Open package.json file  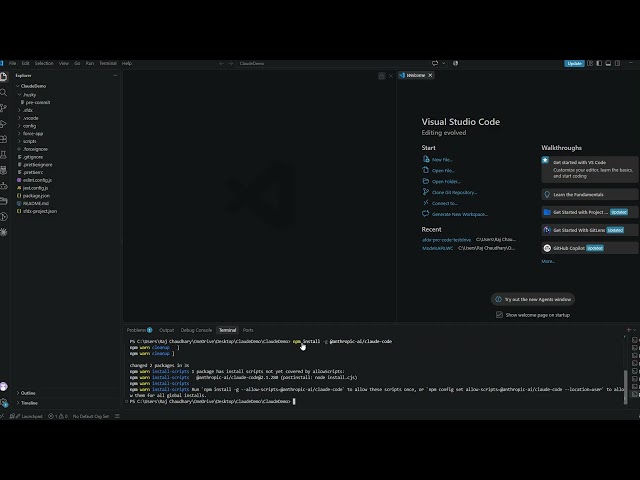pos(36,196)
